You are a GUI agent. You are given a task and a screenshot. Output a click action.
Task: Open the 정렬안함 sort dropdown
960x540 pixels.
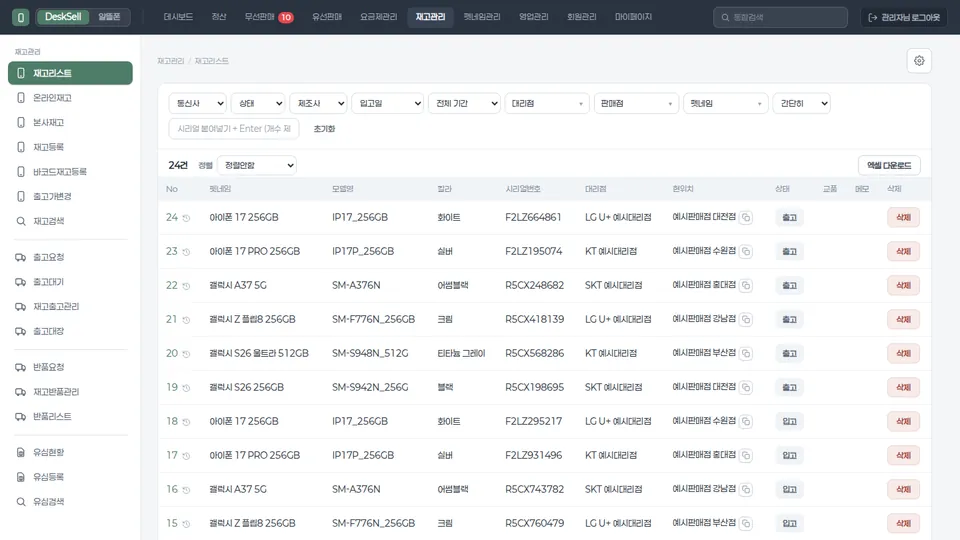pos(257,165)
